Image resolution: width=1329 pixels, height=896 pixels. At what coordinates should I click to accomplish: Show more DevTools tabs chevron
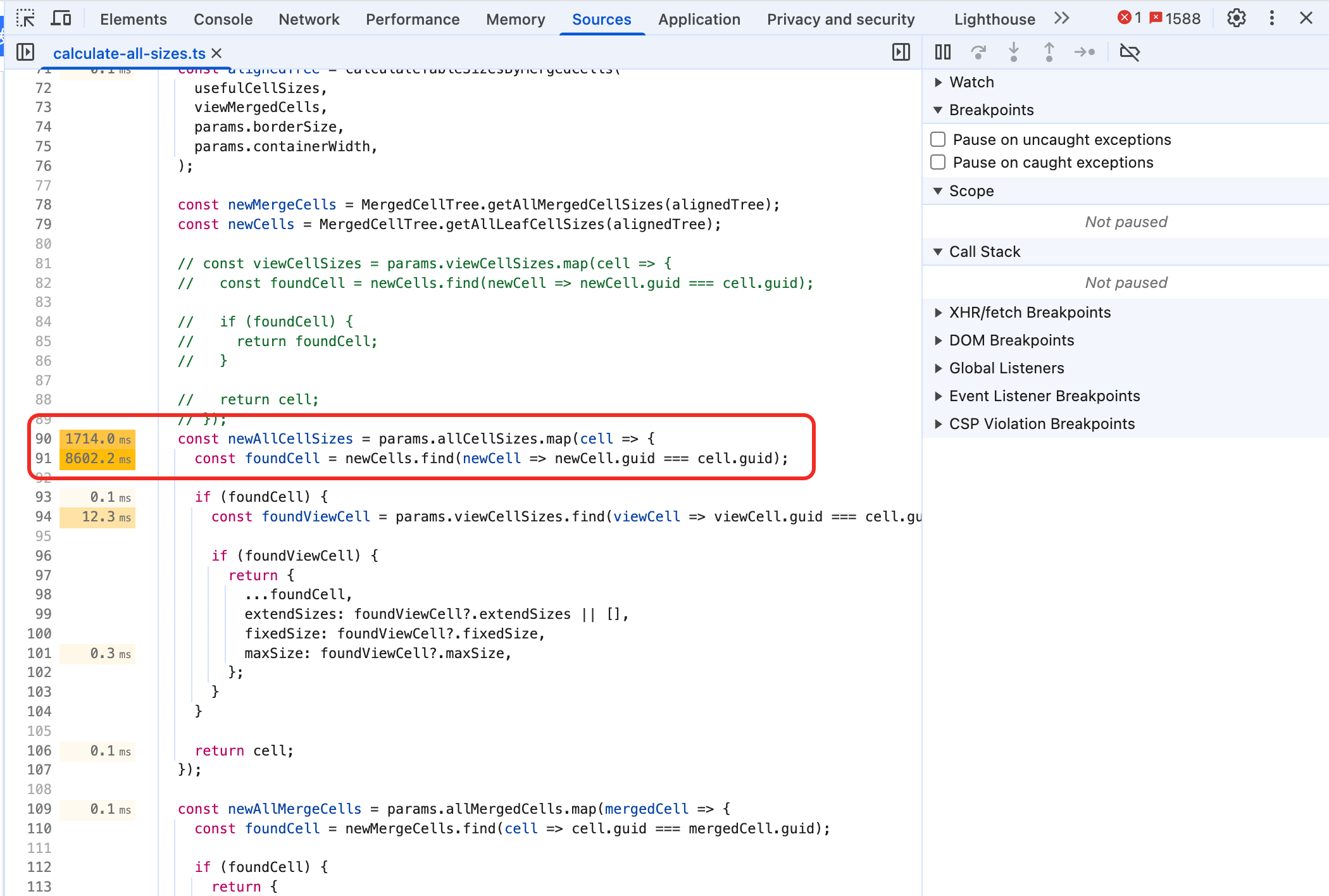[1062, 18]
